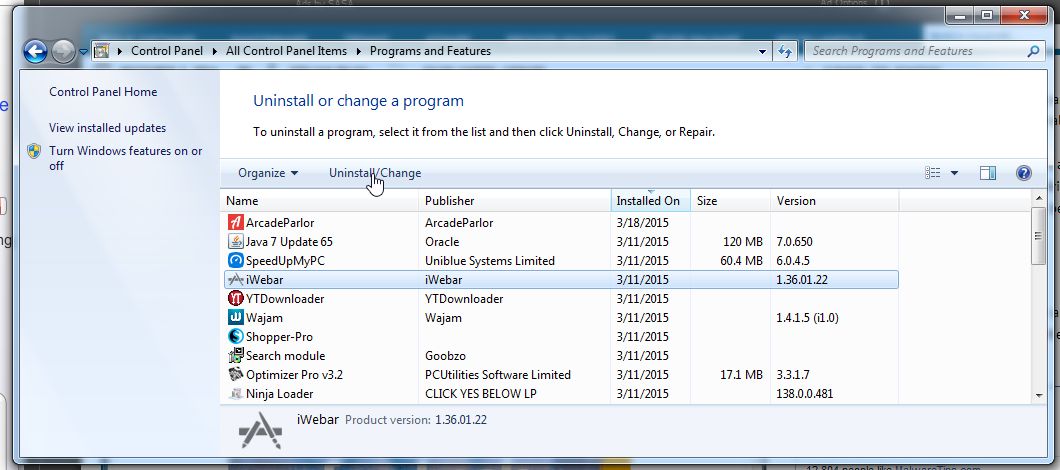The height and width of the screenshot is (470, 1060).
Task: Click the search magnifier icon
Action: coord(1033,51)
